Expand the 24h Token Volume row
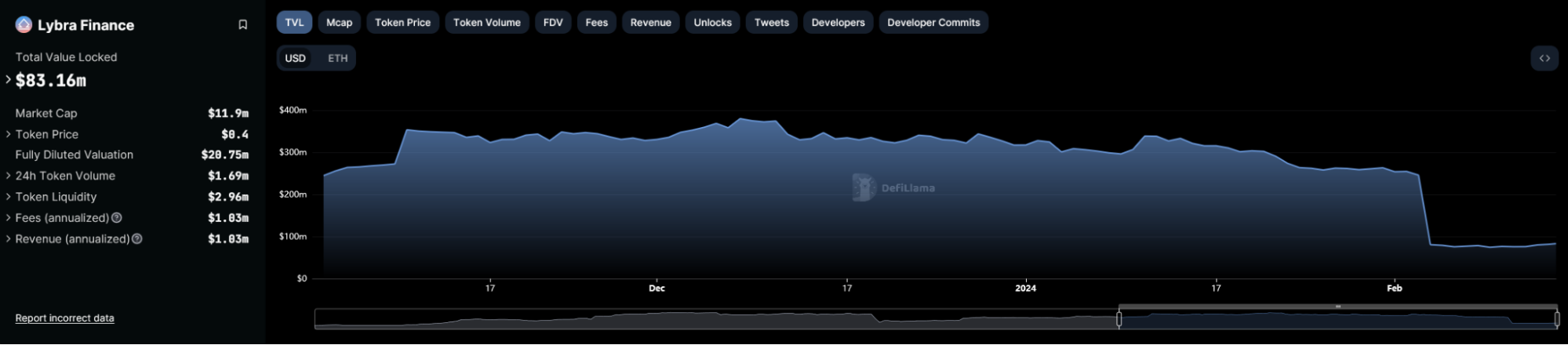The width and height of the screenshot is (1568, 345). click(x=9, y=176)
